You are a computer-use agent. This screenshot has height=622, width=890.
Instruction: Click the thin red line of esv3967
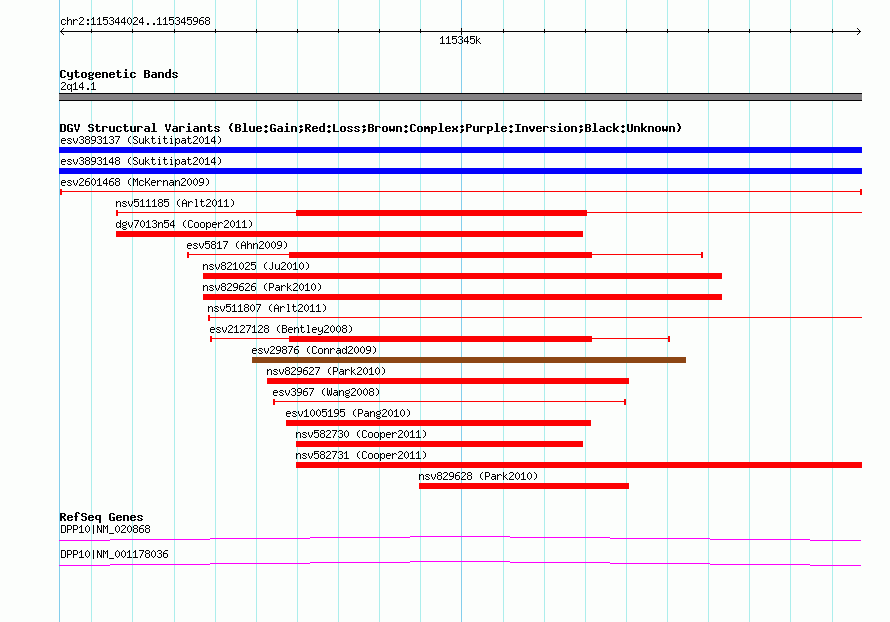click(x=450, y=402)
